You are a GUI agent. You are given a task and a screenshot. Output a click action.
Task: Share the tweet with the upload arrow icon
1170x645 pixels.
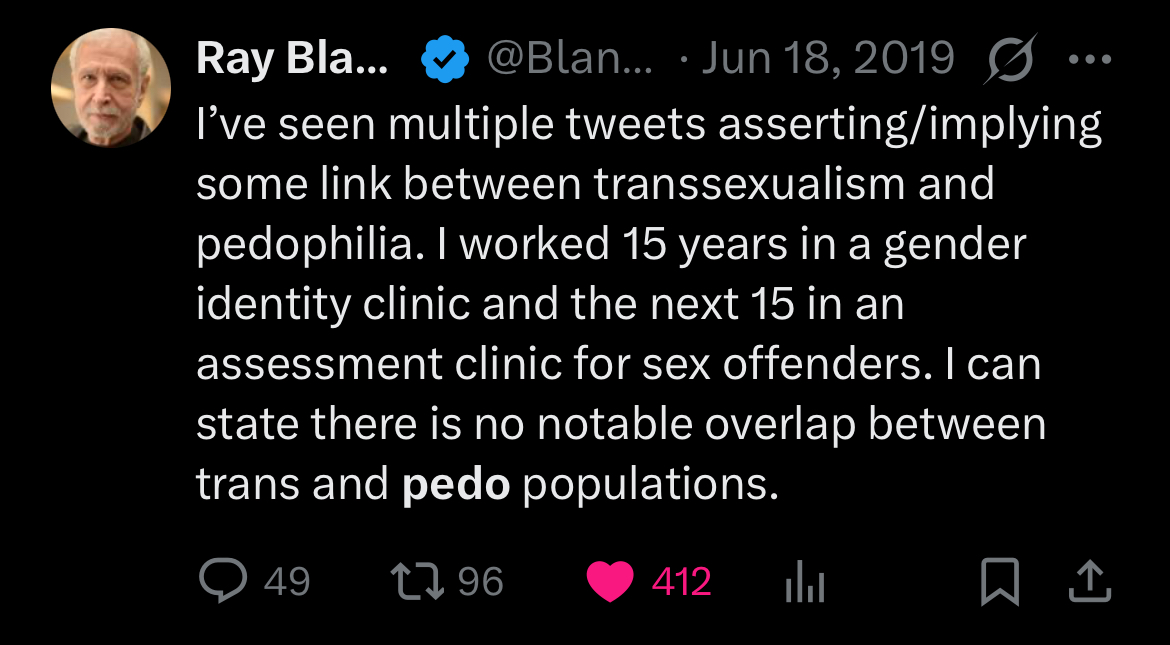pyautogui.click(x=1090, y=582)
